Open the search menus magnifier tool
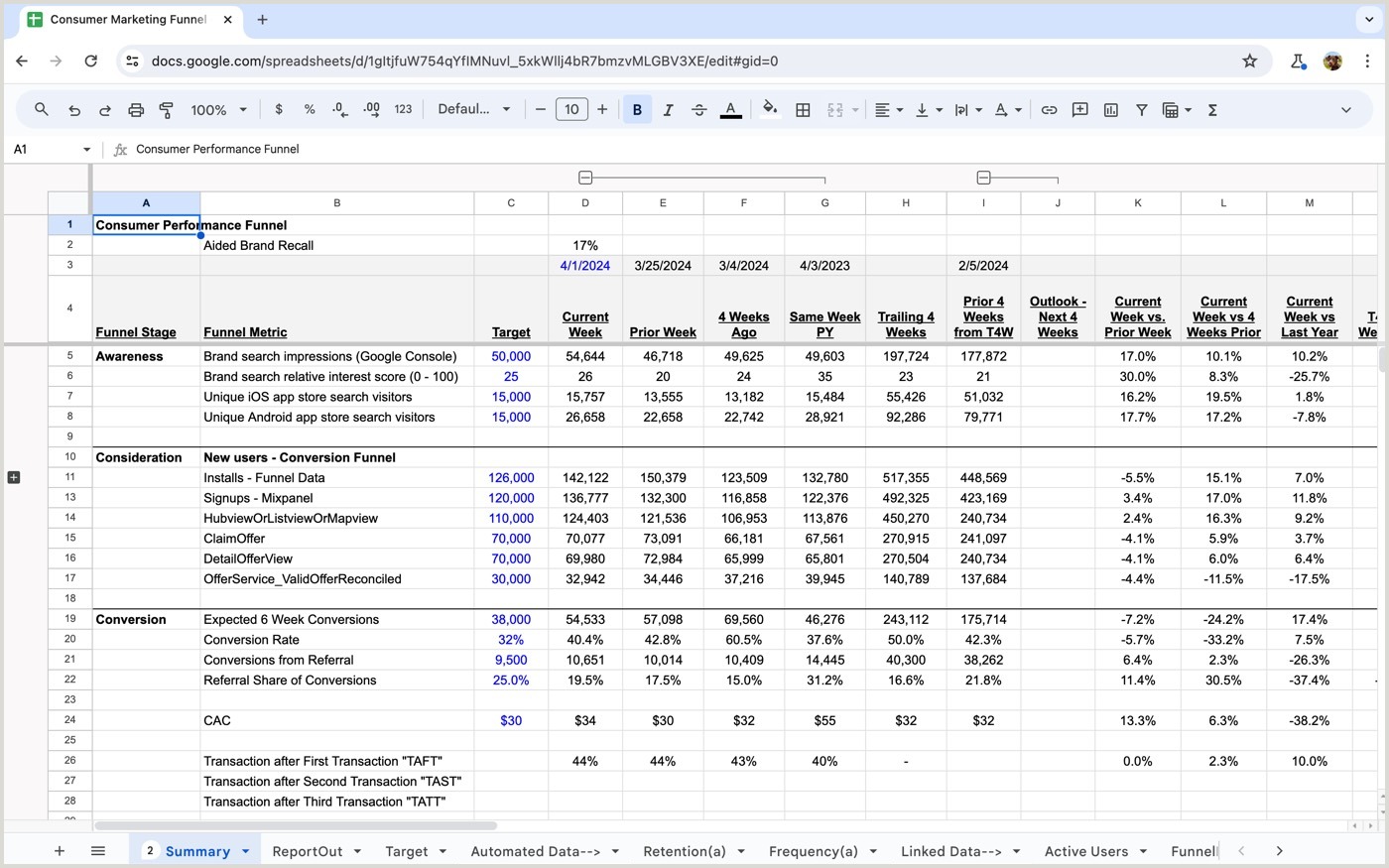 tap(42, 109)
